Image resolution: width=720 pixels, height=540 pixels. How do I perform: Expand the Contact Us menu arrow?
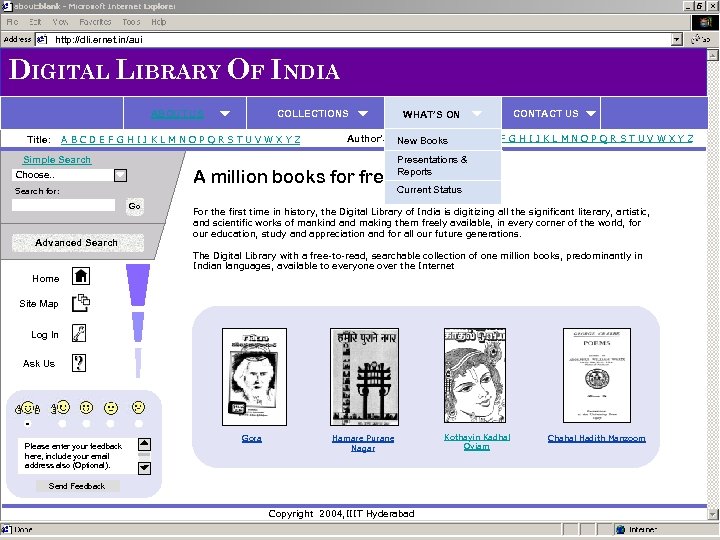tap(591, 113)
